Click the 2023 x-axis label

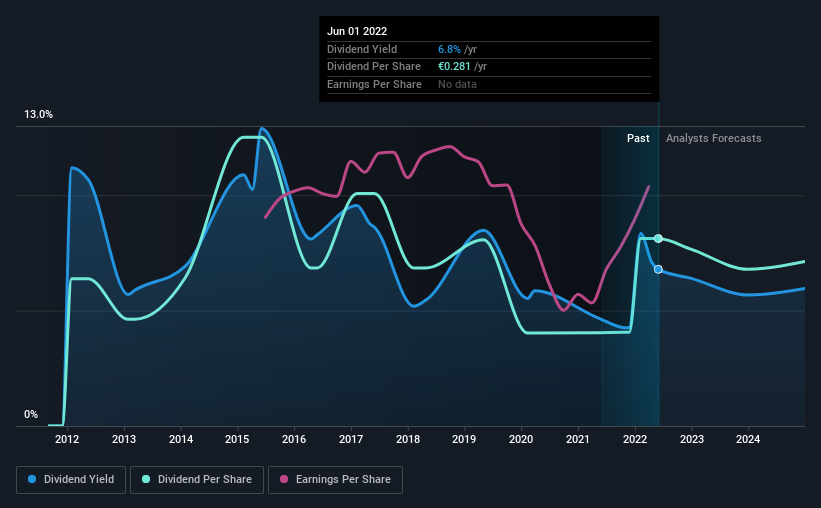pos(692,439)
